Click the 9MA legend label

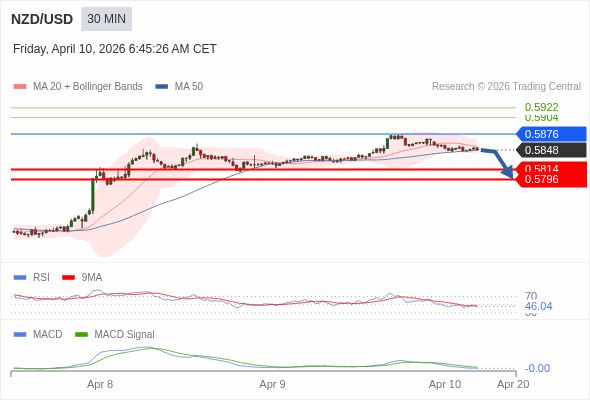(92, 277)
